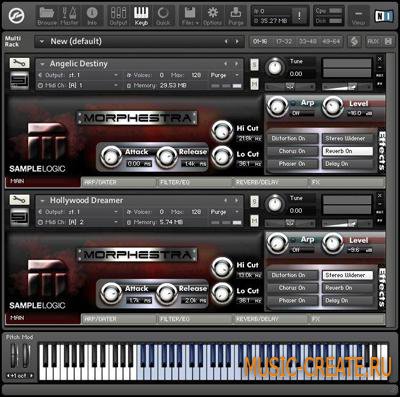Open Angelic Destiny wrench edit icon
The image size is (400, 397).
pyautogui.click(x=19, y=63)
